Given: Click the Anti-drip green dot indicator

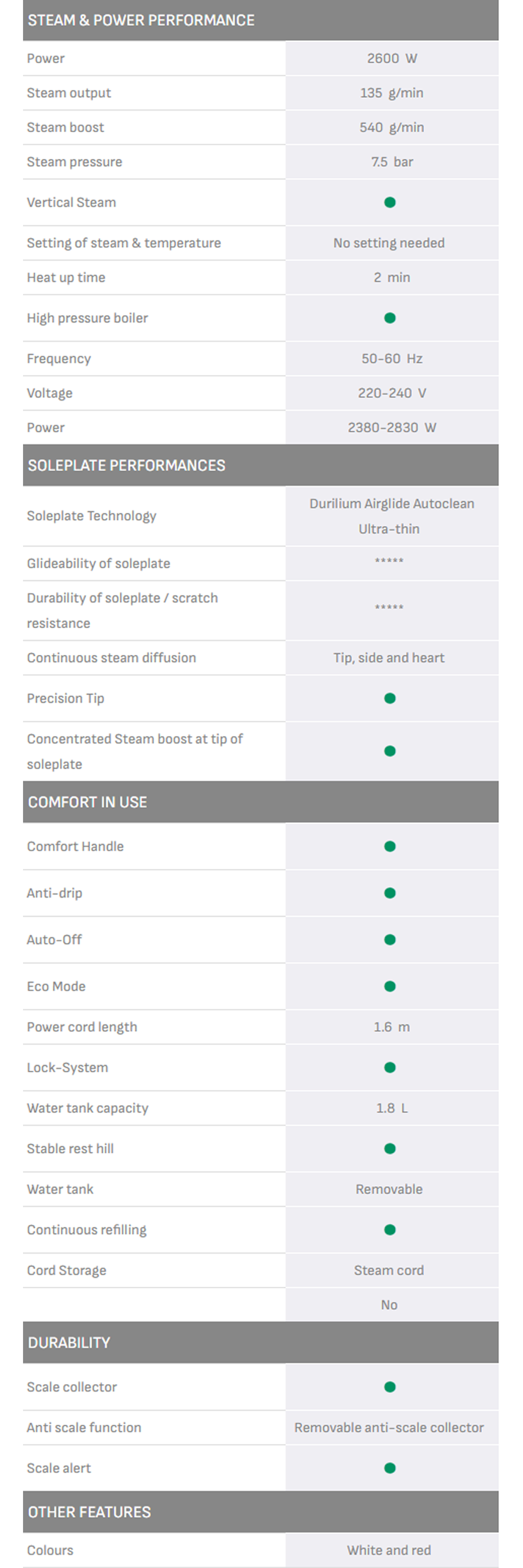Looking at the screenshot, I should [390, 893].
